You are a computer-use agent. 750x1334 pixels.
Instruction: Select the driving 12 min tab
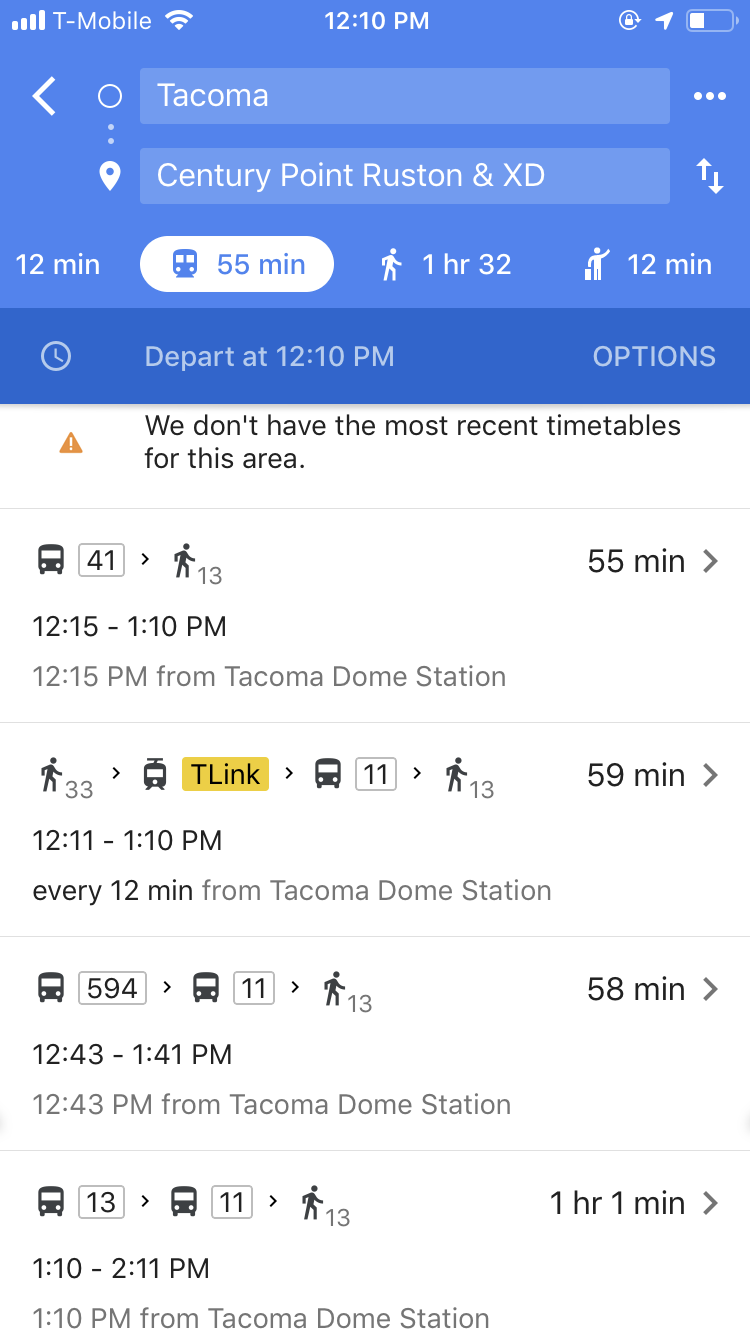[x=58, y=265]
